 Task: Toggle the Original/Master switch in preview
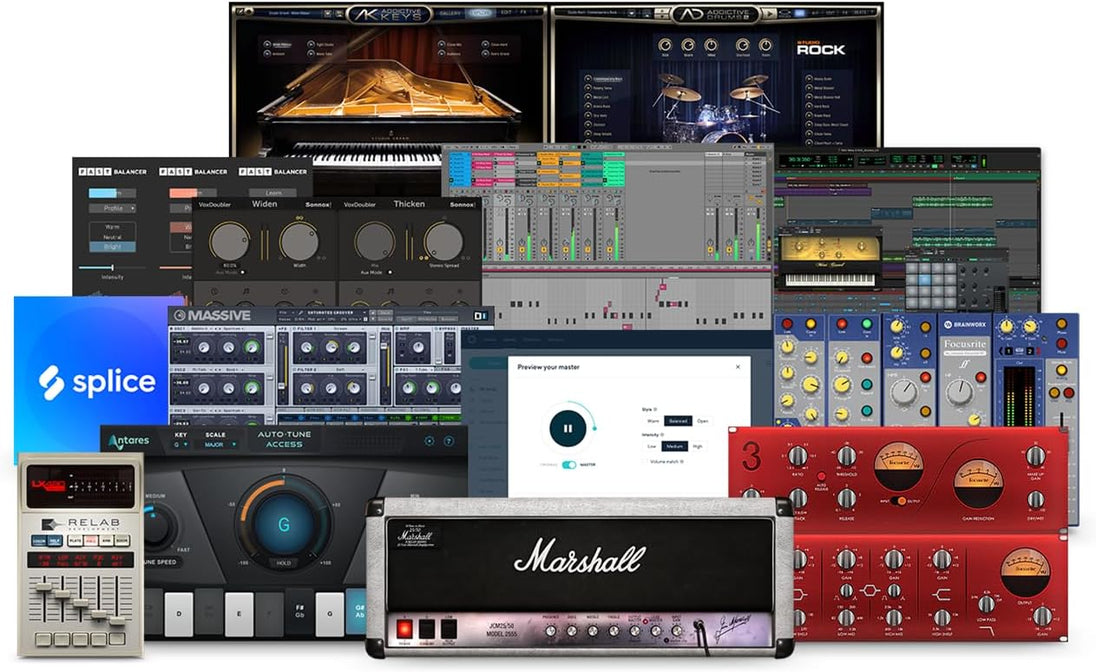click(570, 464)
